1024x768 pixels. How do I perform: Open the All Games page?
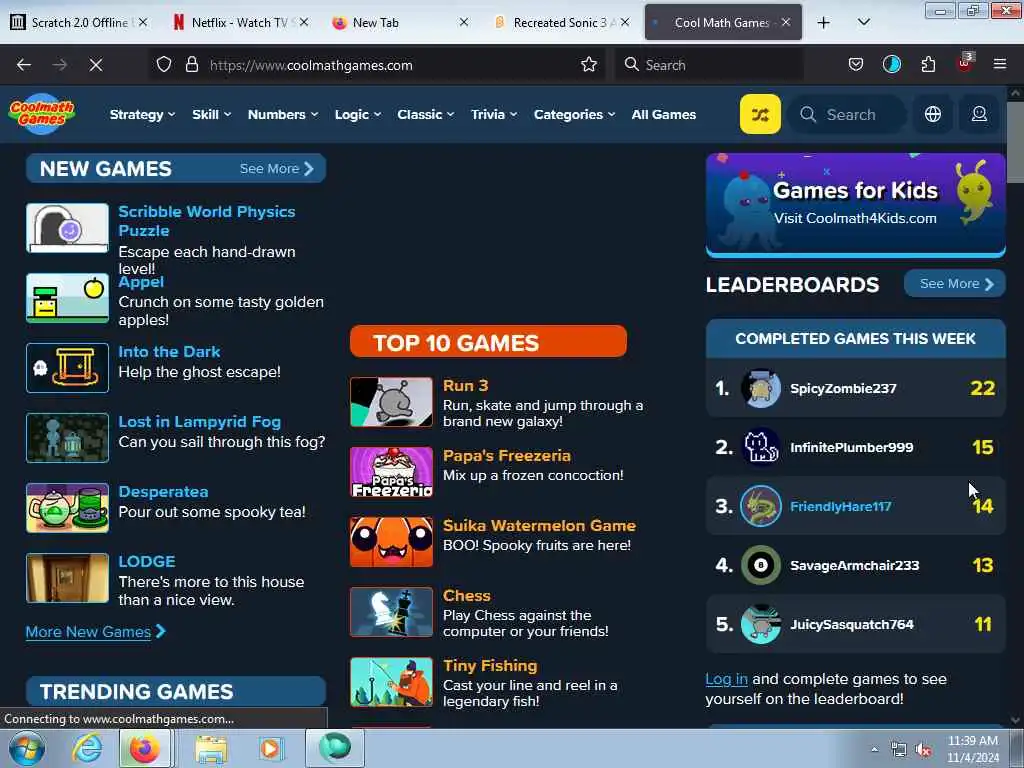tap(664, 114)
